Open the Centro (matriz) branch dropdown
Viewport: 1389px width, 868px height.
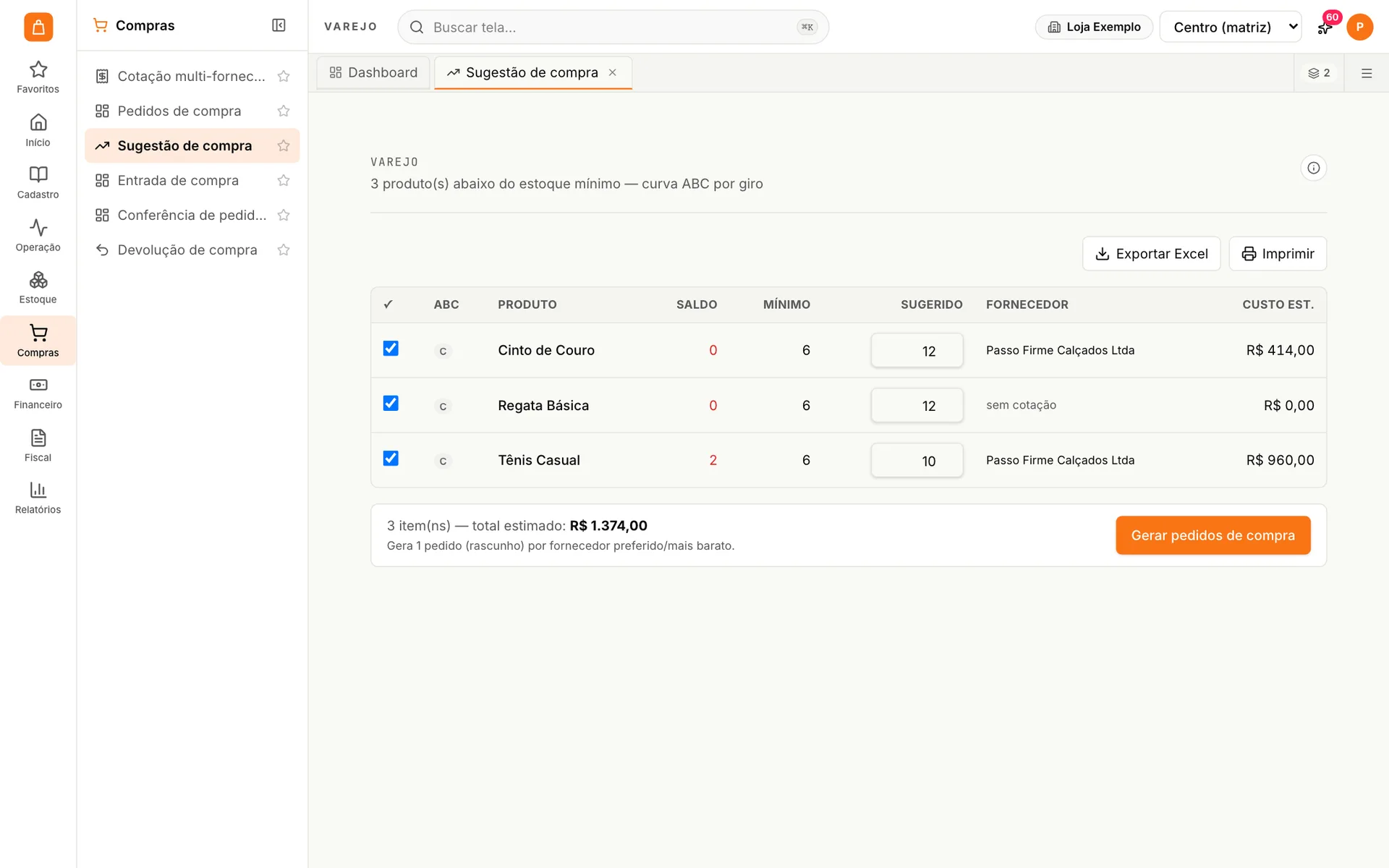click(x=1230, y=27)
